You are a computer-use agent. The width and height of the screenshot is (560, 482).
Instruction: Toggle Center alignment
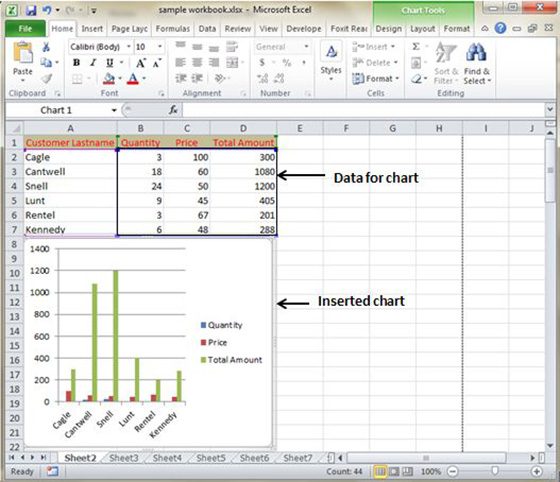click(197, 63)
